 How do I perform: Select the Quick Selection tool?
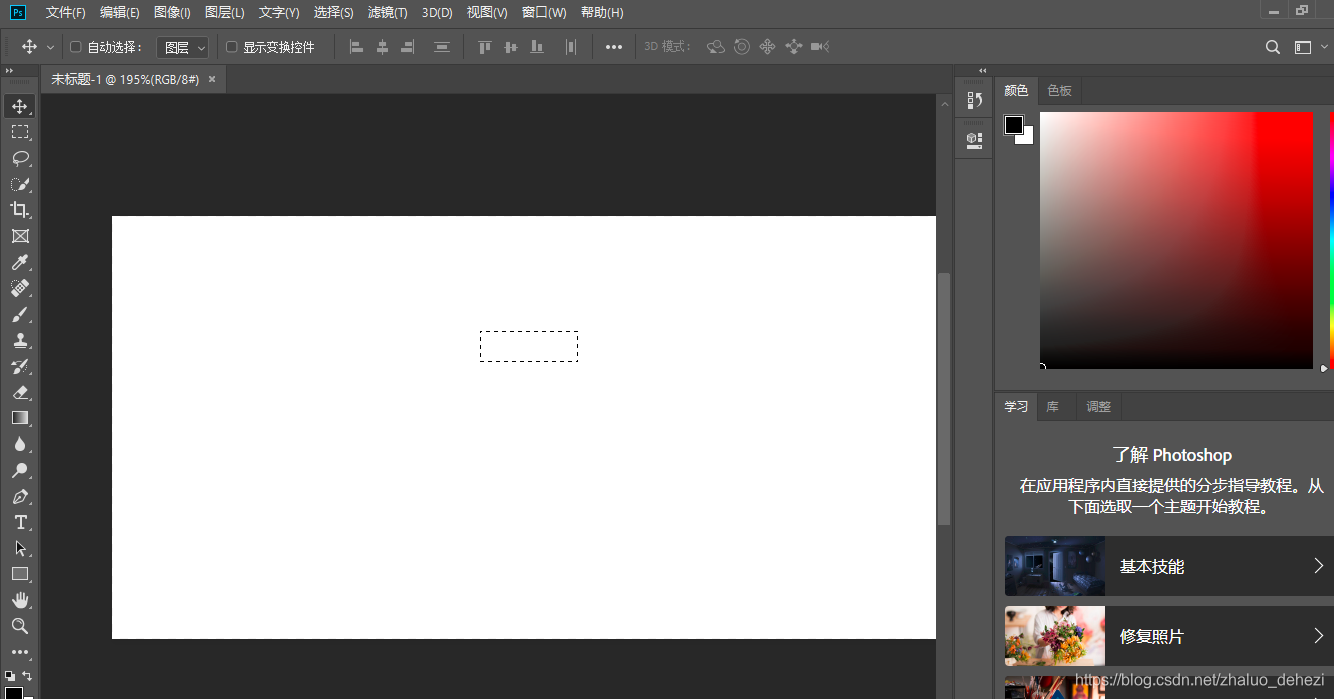click(20, 184)
